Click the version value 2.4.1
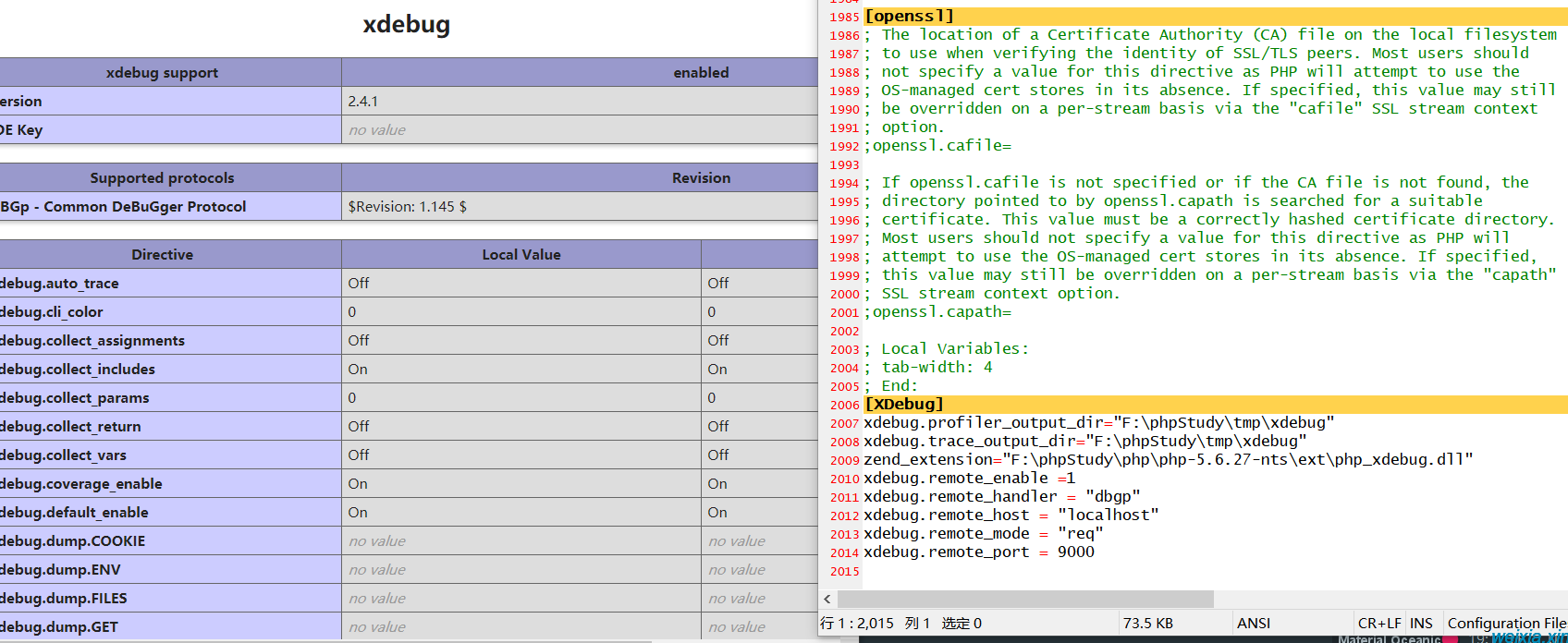The width and height of the screenshot is (1568, 643). click(362, 101)
